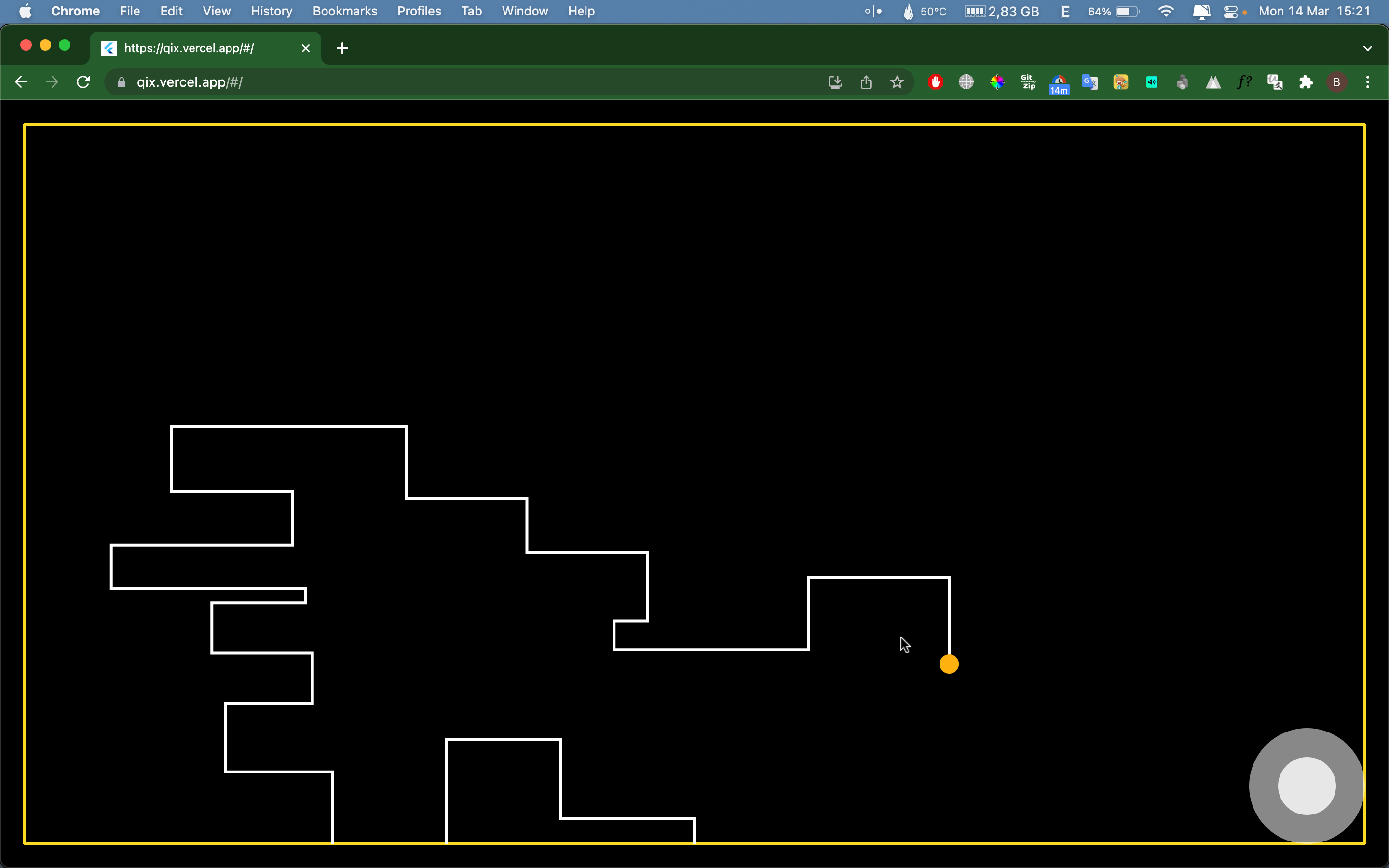Click the red stop-hand adblock extension icon
Image resolution: width=1389 pixels, height=868 pixels.
click(936, 82)
